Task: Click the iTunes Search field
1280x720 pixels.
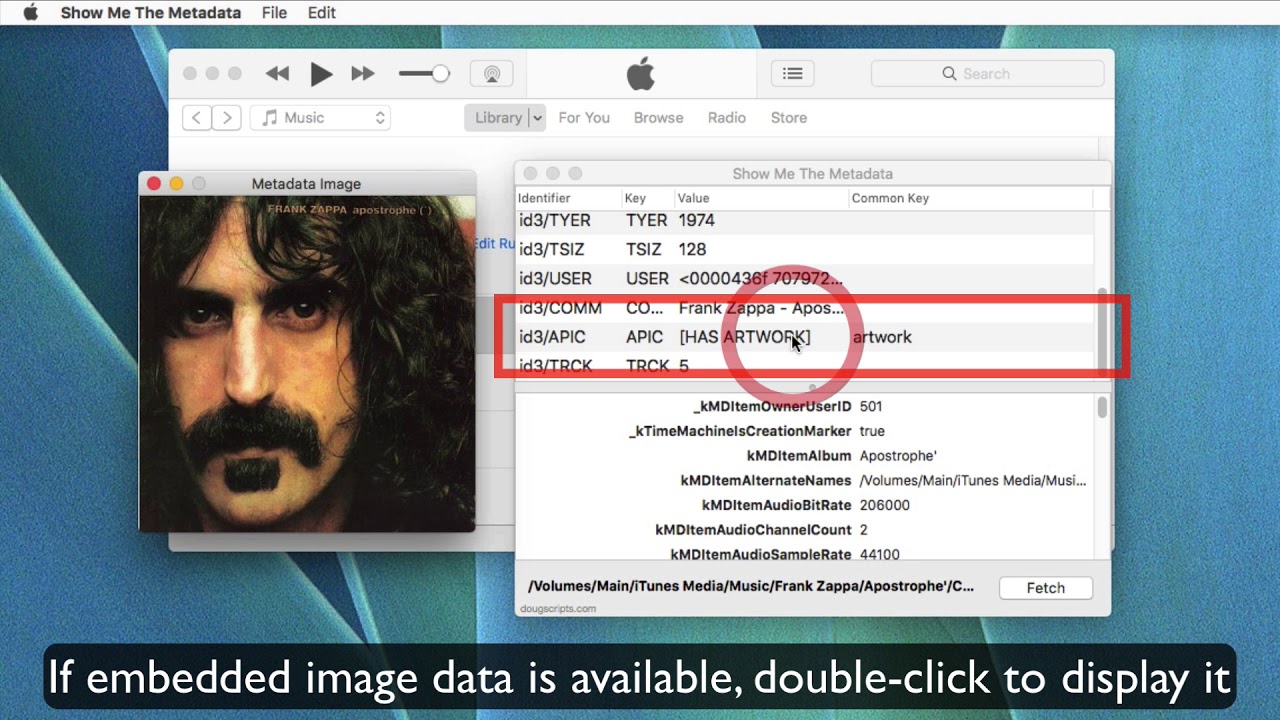Action: point(988,74)
